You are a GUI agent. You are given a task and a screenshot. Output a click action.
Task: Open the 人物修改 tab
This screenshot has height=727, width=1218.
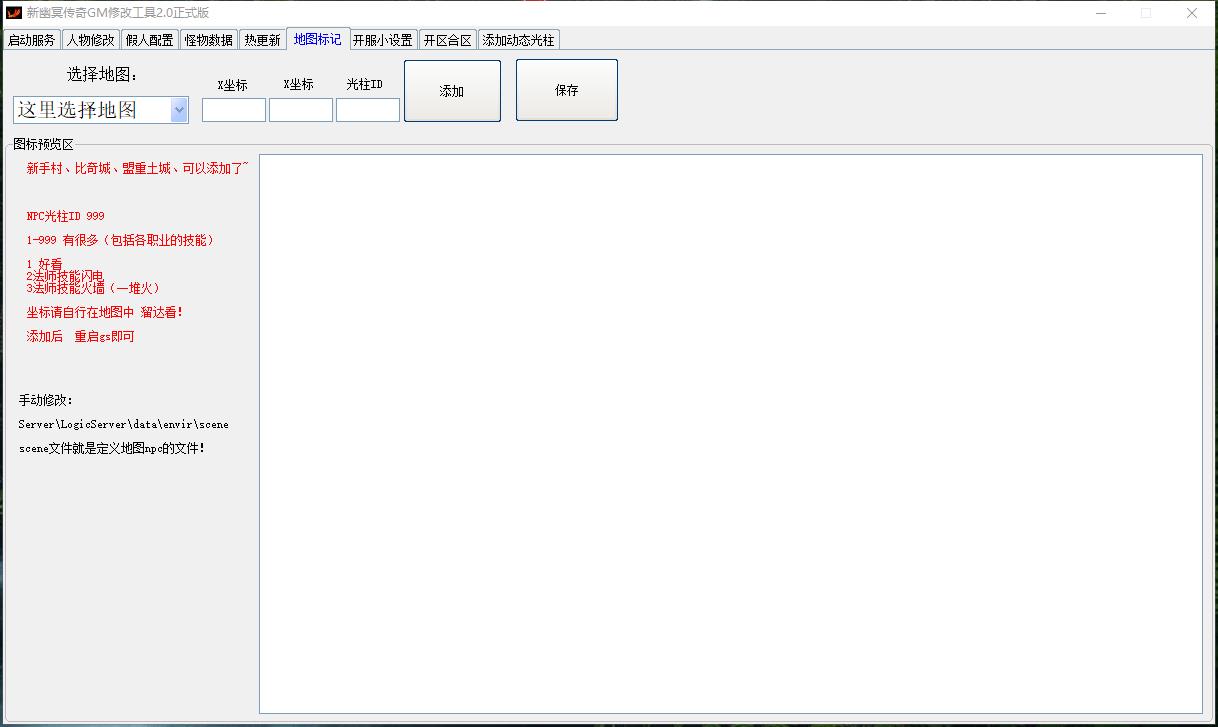click(x=91, y=40)
